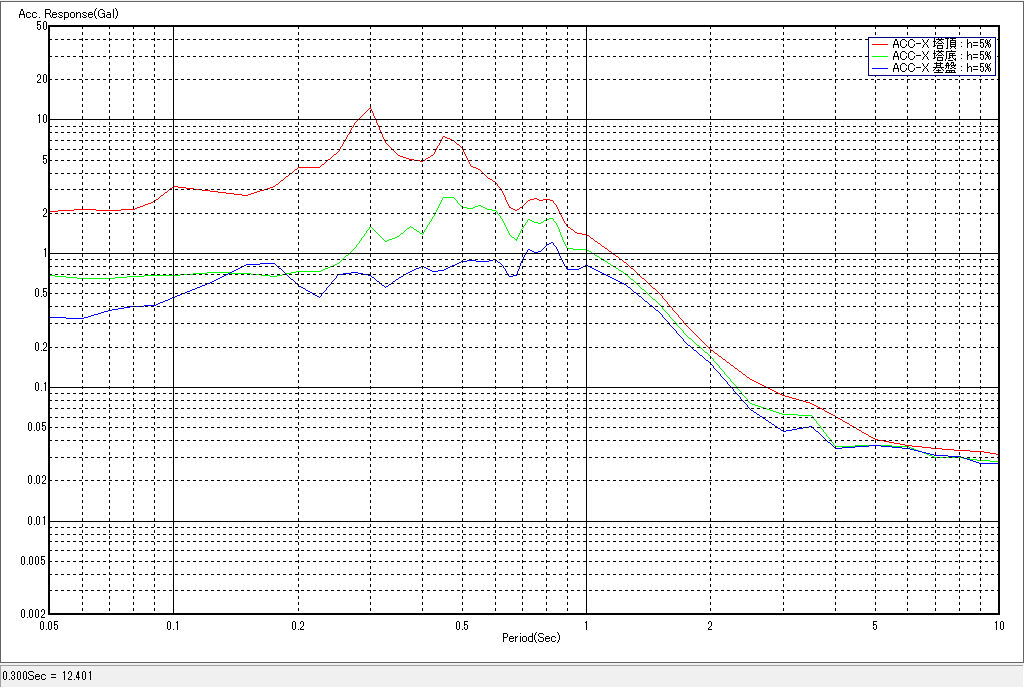Click the green line sample in legend
This screenshot has height=688, width=1024.
coord(880,56)
